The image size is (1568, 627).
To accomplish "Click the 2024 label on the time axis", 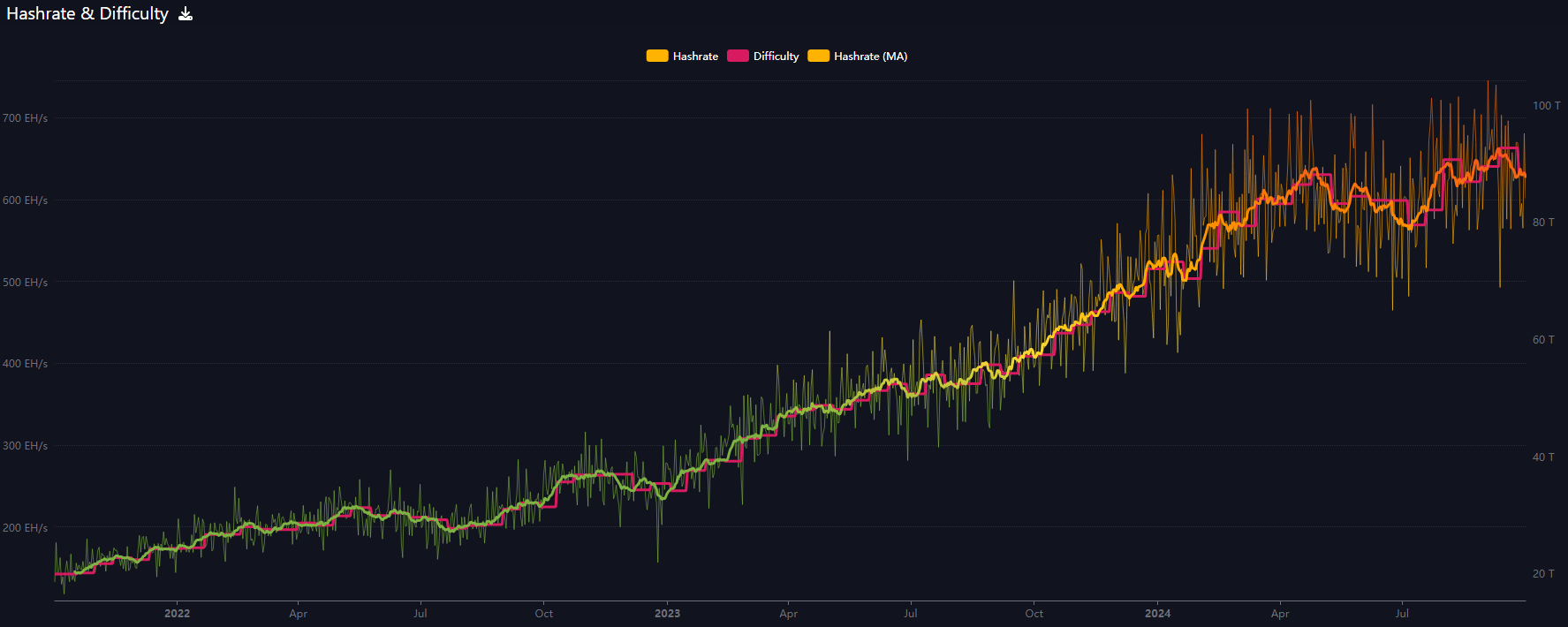I will (x=1157, y=614).
